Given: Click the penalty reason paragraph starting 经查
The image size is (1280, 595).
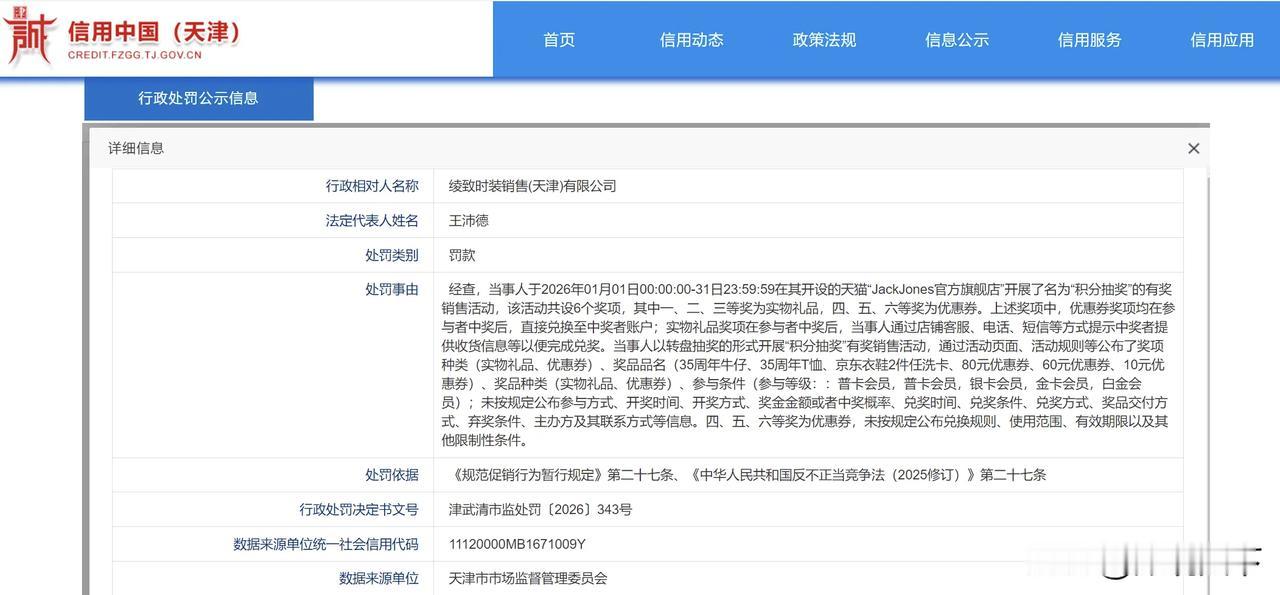Looking at the screenshot, I should point(807,365).
